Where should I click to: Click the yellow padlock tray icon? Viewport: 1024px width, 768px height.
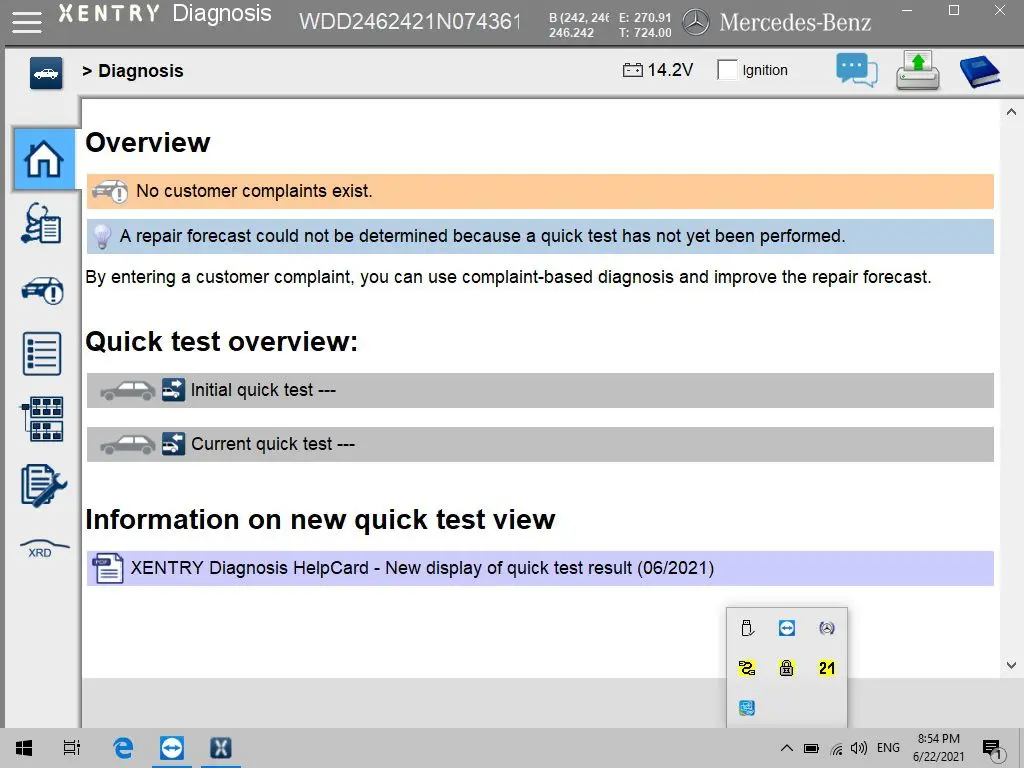coord(787,668)
